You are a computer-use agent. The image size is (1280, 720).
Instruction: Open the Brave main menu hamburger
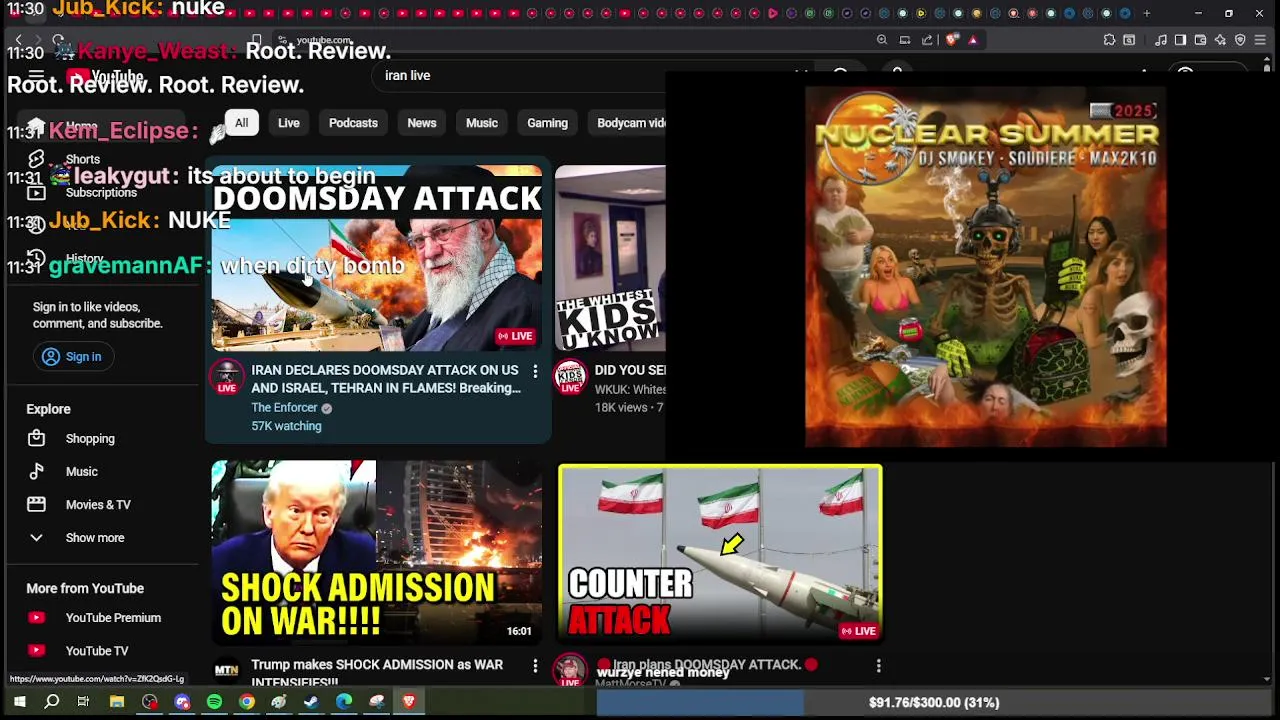point(1260,40)
